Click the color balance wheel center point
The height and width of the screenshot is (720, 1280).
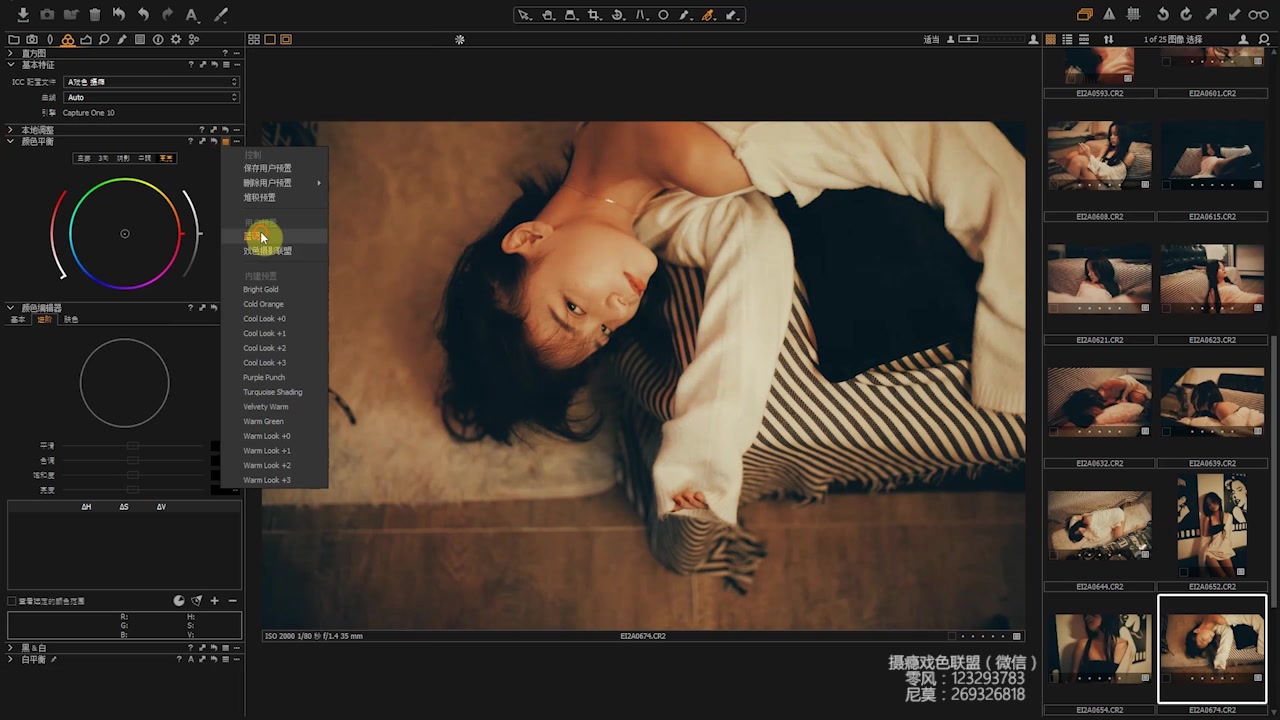click(125, 234)
